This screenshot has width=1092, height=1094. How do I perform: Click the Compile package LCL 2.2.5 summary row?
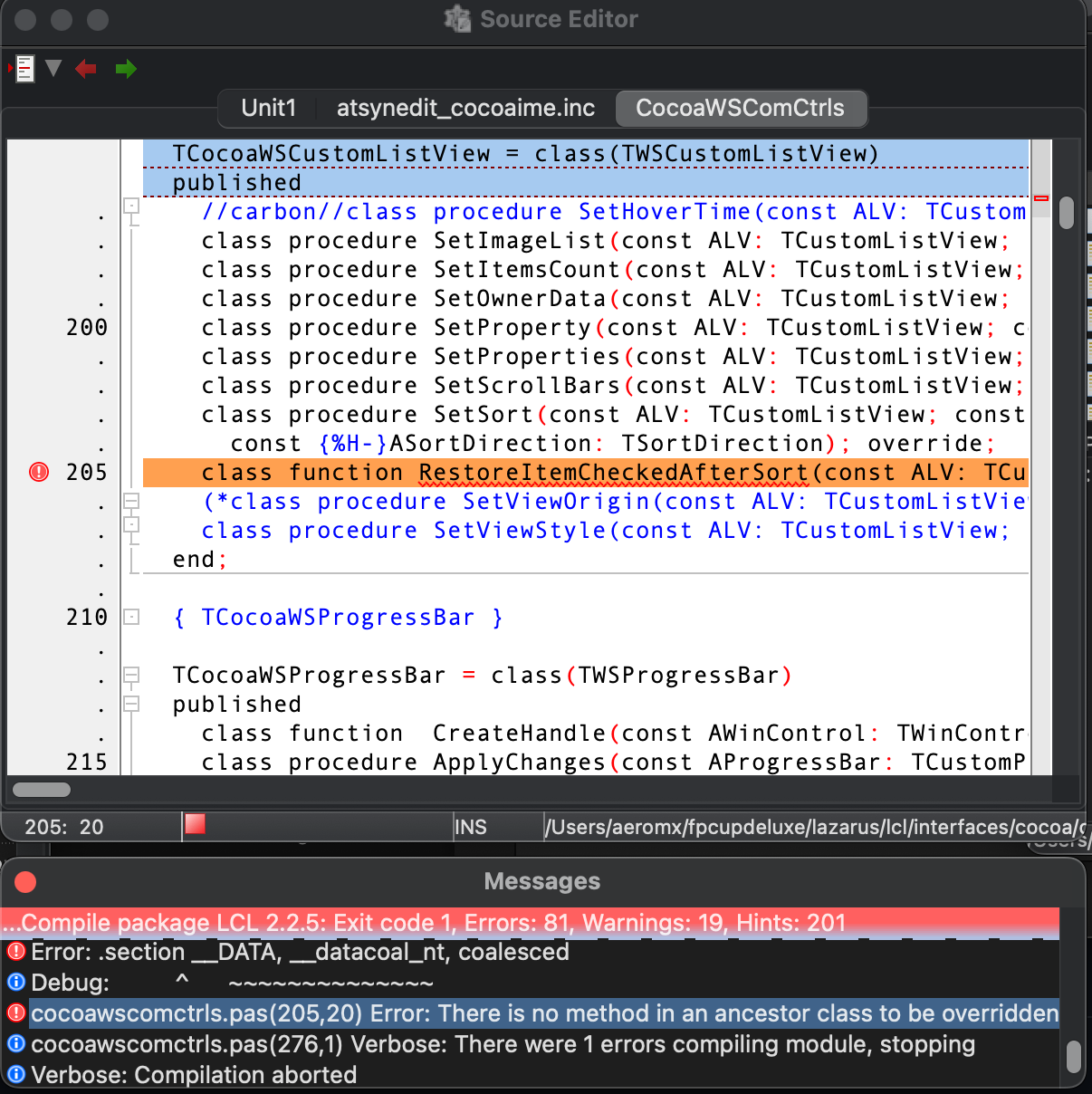pos(453,923)
